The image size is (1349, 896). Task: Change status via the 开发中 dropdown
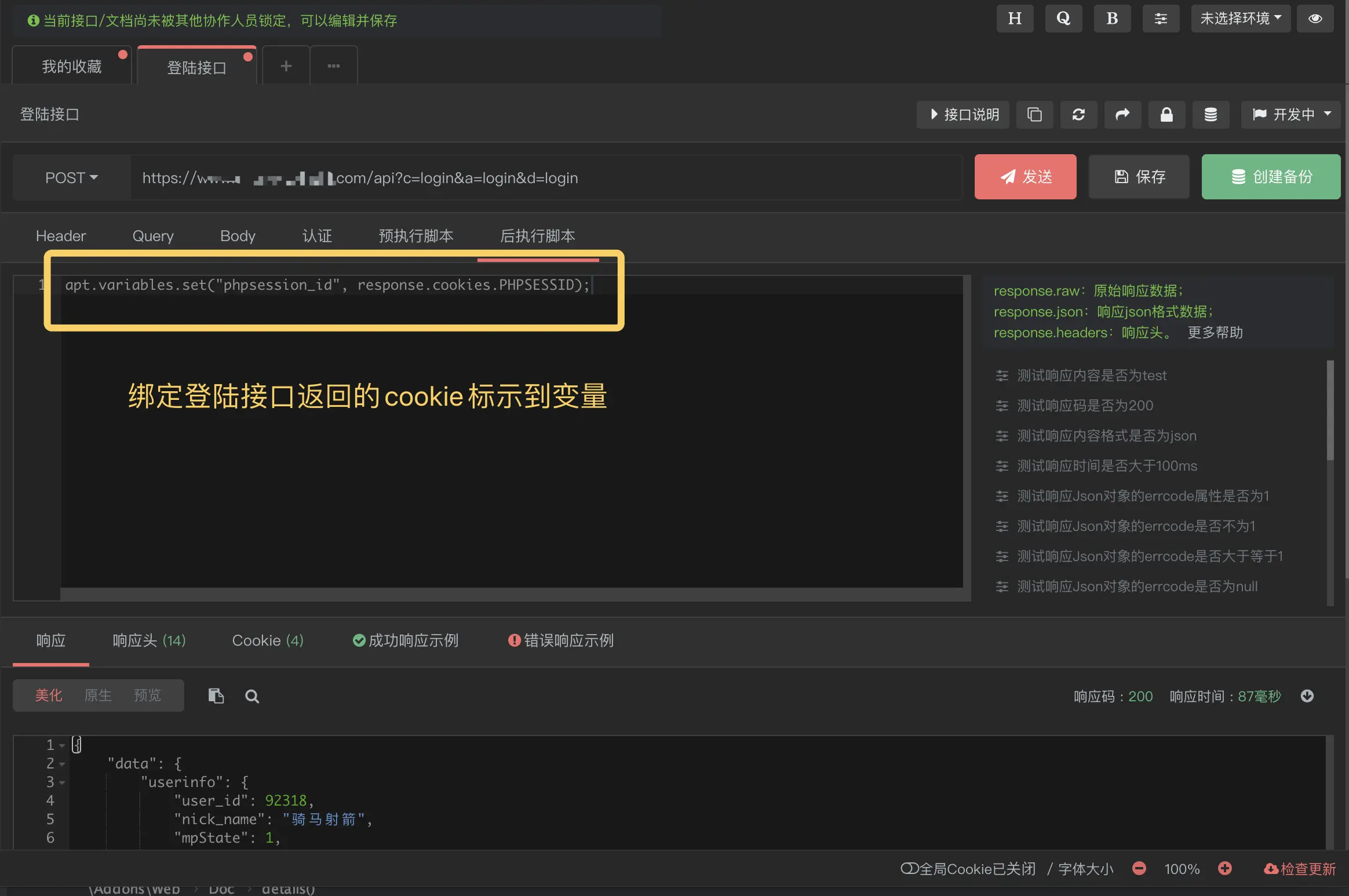1290,115
